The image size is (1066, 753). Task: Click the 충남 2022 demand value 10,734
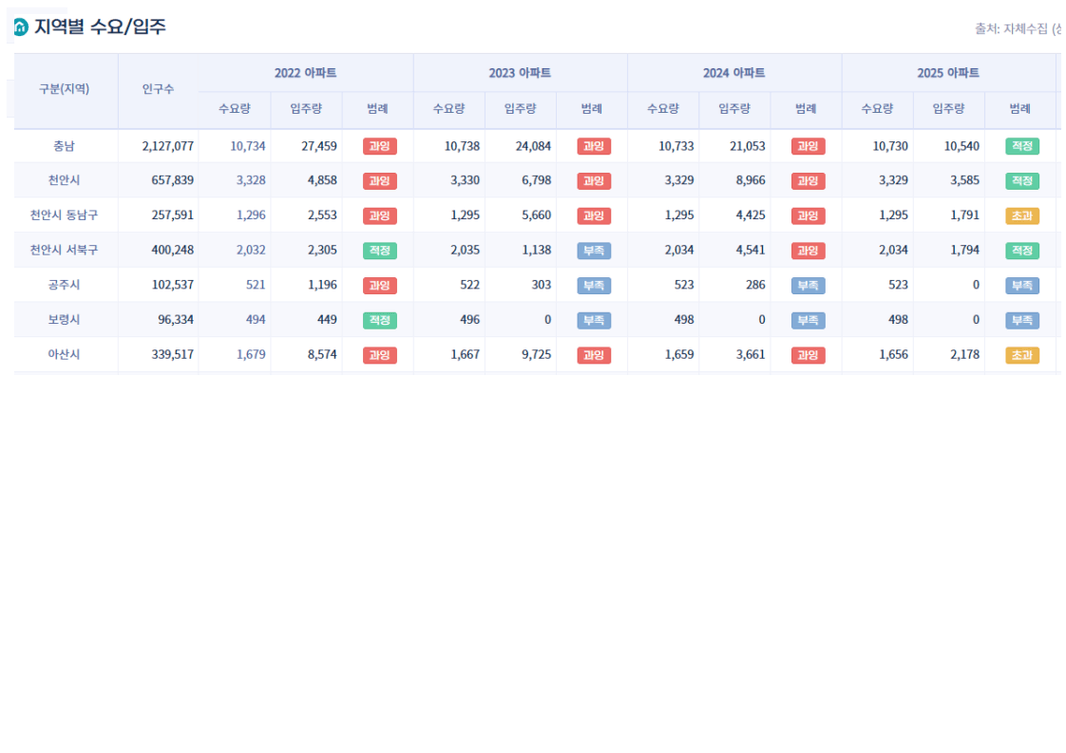pos(247,146)
